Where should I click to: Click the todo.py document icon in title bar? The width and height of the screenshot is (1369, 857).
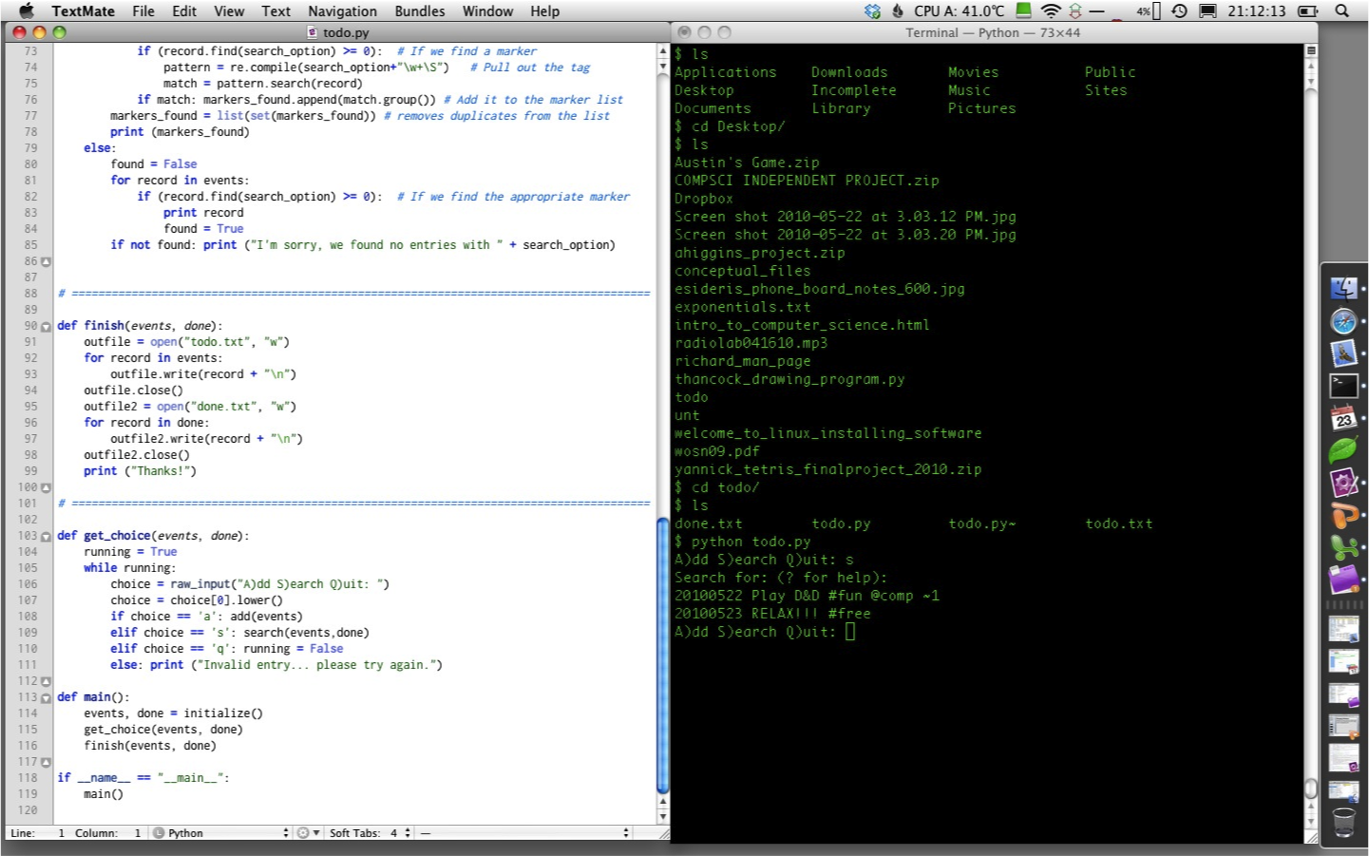314,33
